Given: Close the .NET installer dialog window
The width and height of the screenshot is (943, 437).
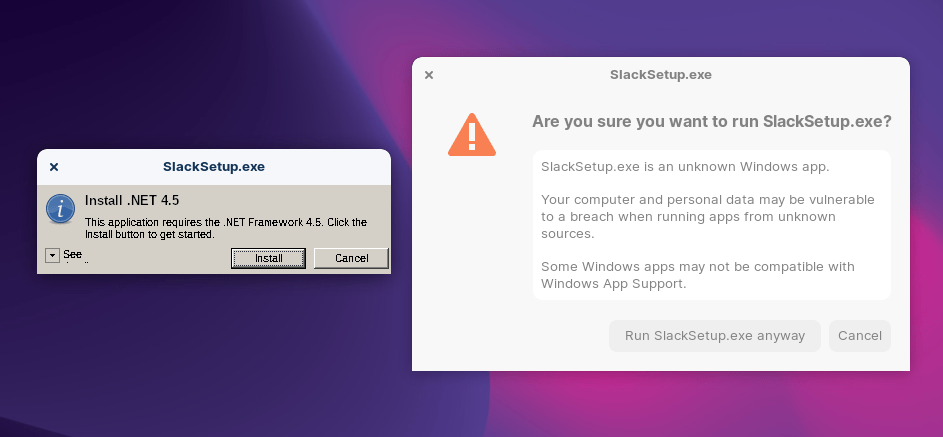Looking at the screenshot, I should [x=54, y=167].
